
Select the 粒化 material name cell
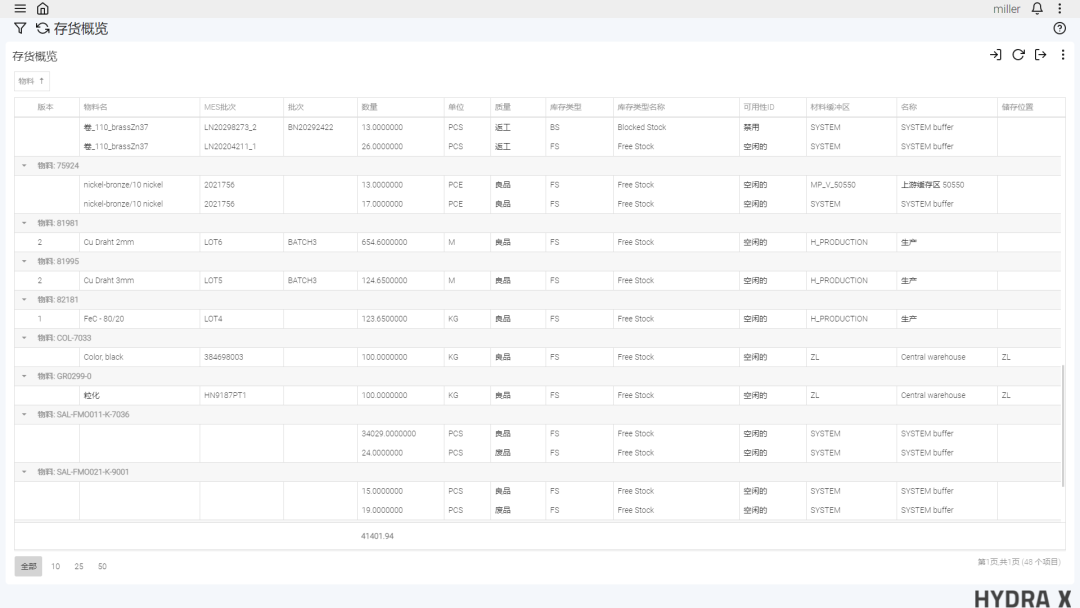(140, 395)
